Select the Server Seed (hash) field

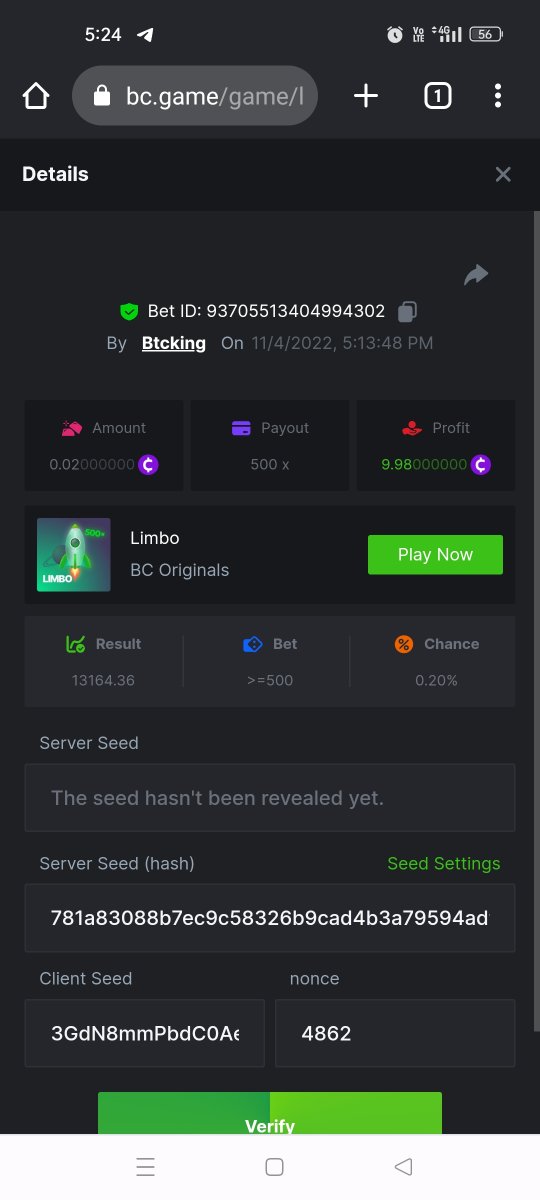pyautogui.click(x=270, y=918)
